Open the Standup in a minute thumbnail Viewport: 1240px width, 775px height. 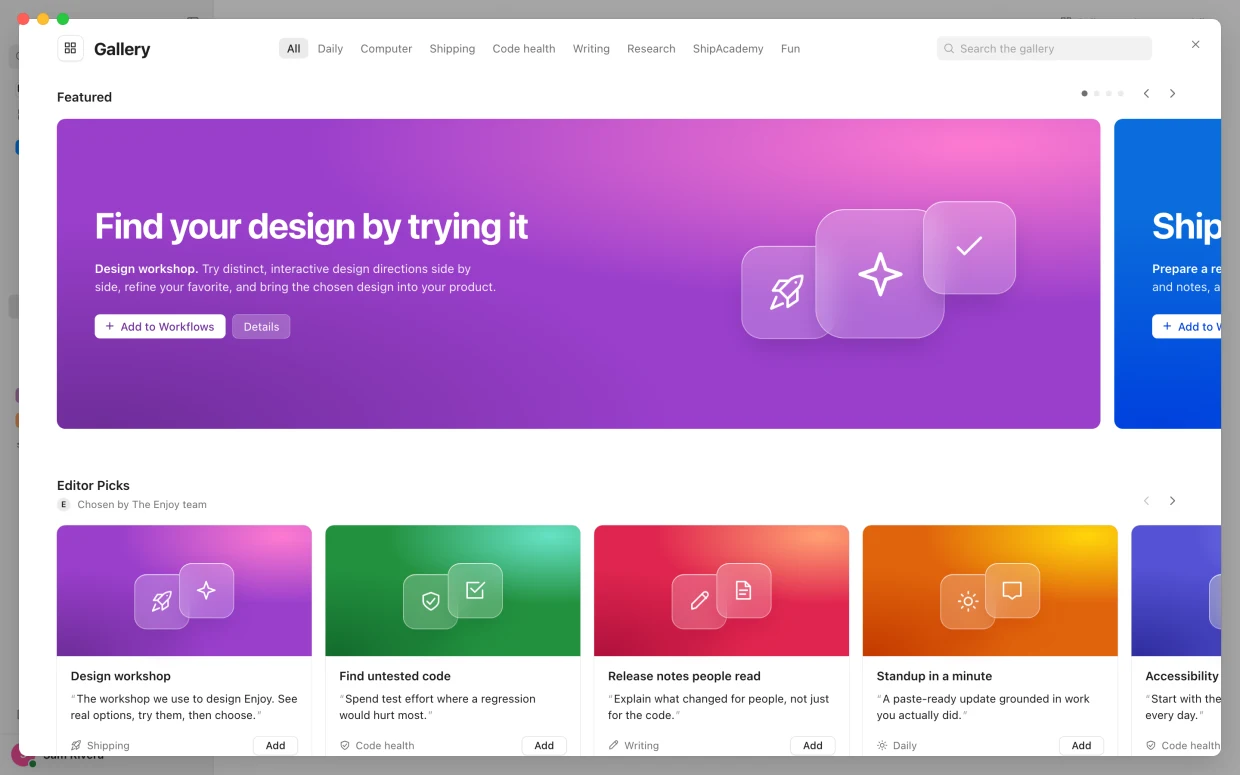coord(990,591)
